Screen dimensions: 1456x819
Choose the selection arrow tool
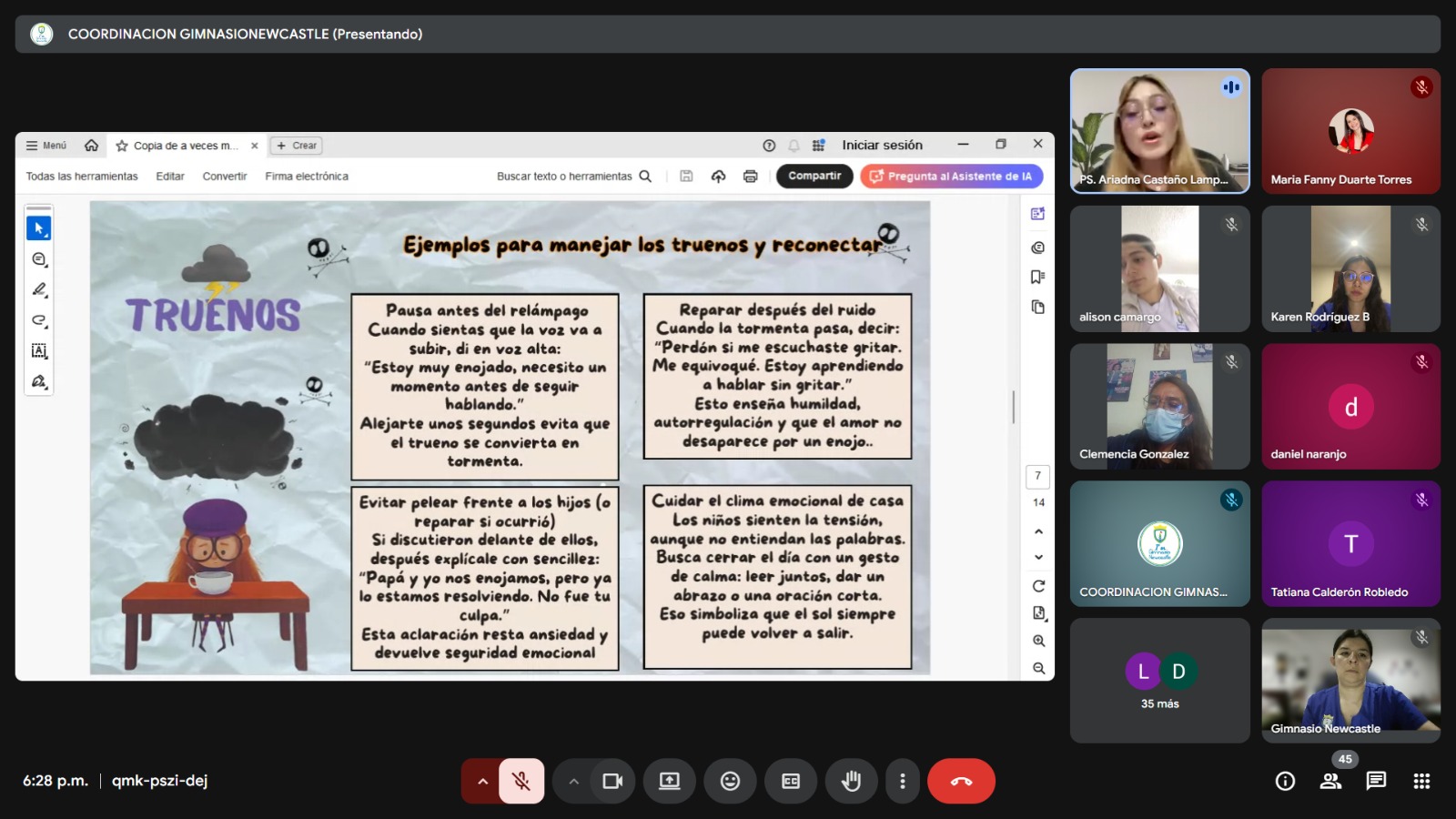tap(39, 228)
